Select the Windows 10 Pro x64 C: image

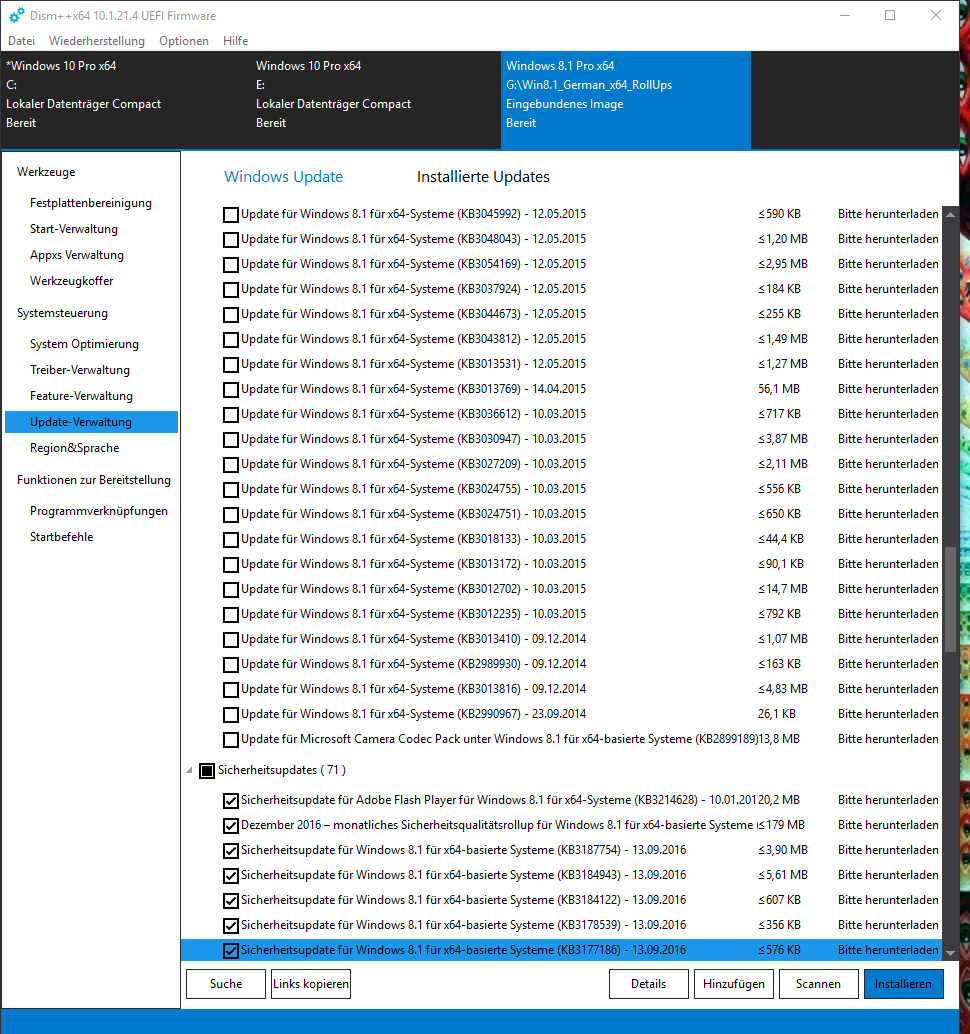click(x=125, y=100)
